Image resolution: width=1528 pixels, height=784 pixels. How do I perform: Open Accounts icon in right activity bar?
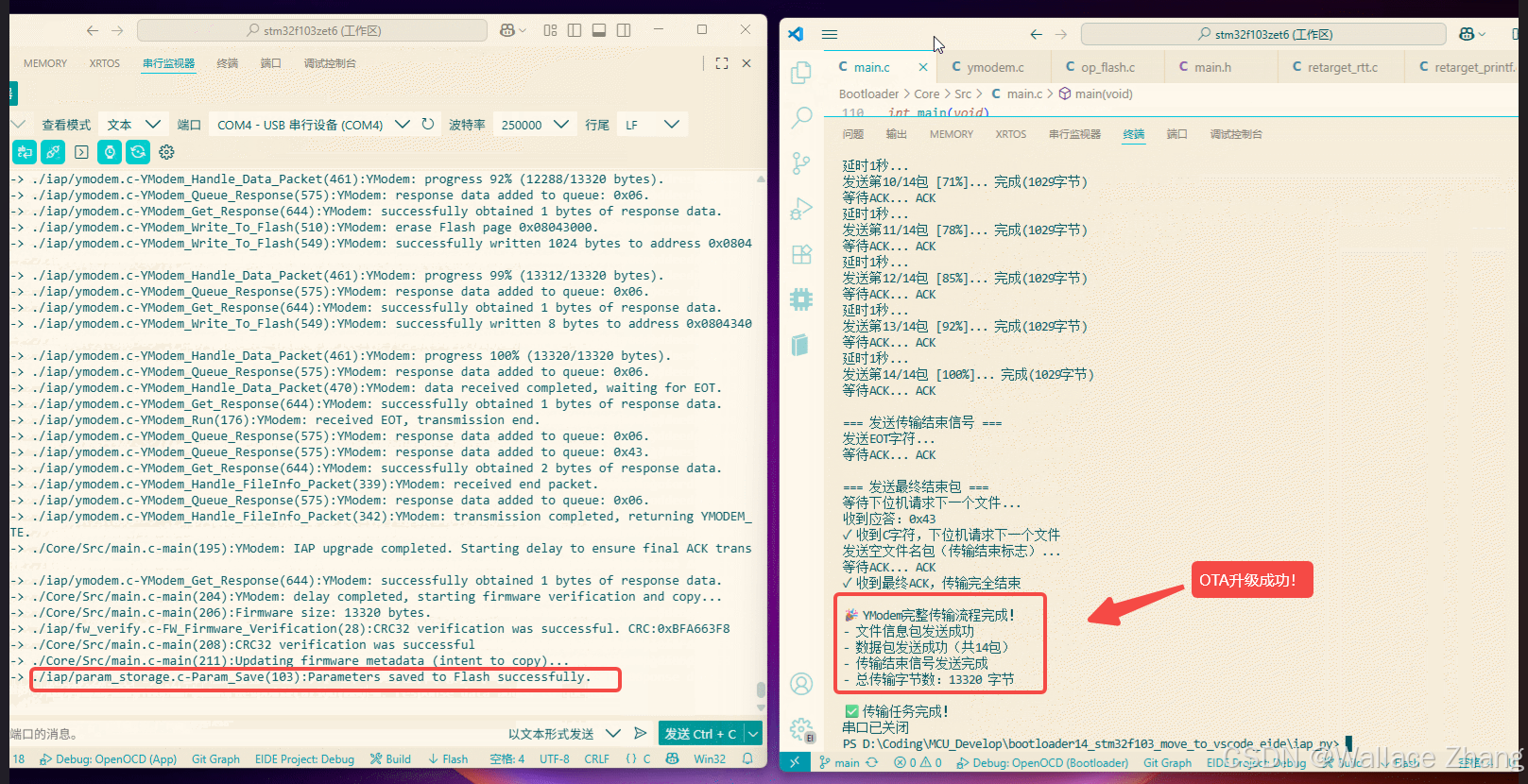pyautogui.click(x=801, y=684)
